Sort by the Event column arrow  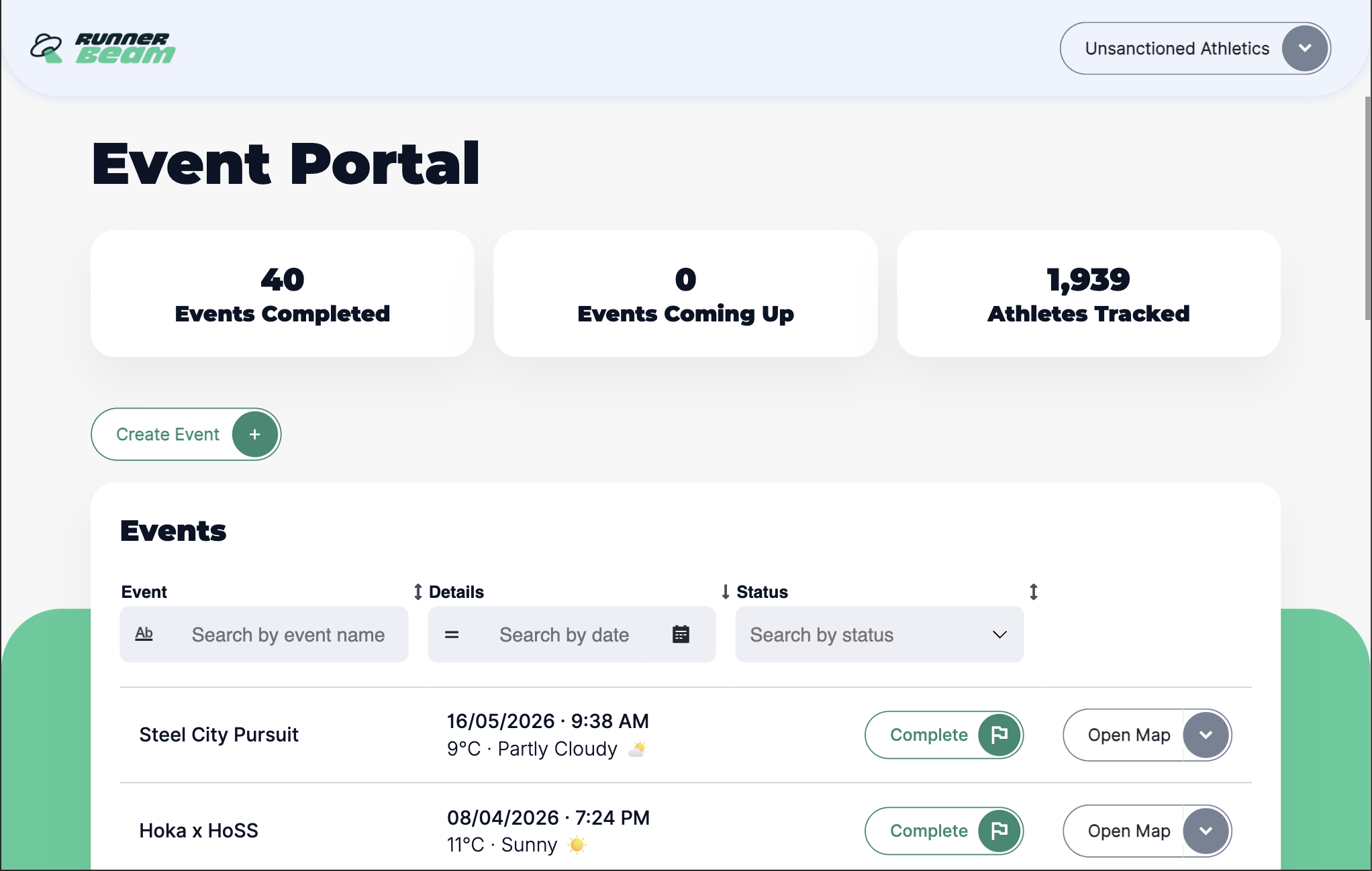click(x=418, y=592)
